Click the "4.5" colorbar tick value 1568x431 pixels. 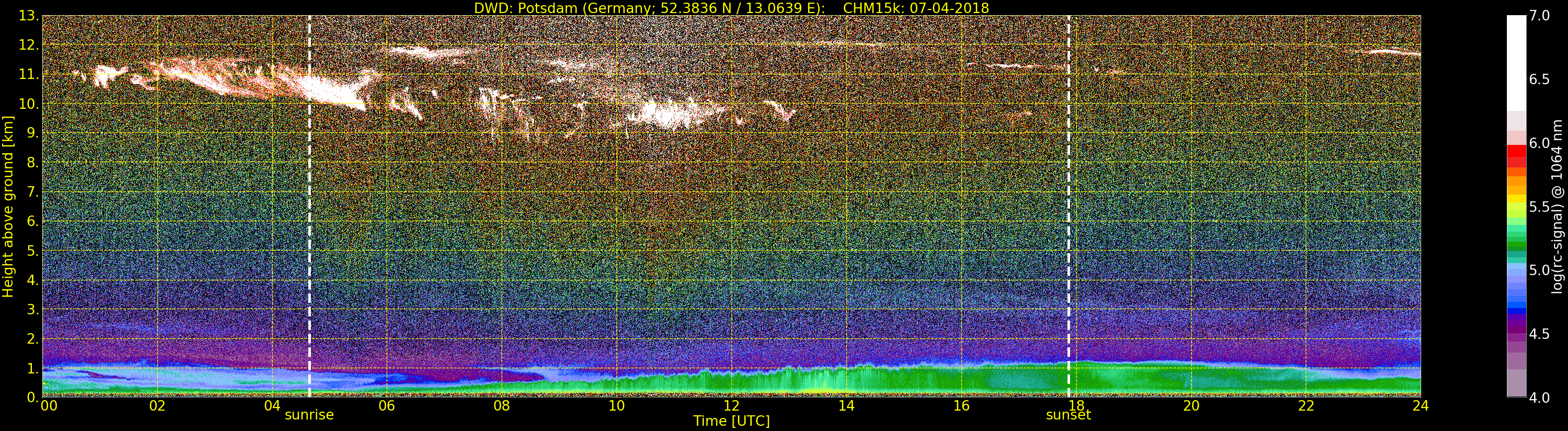[1540, 334]
